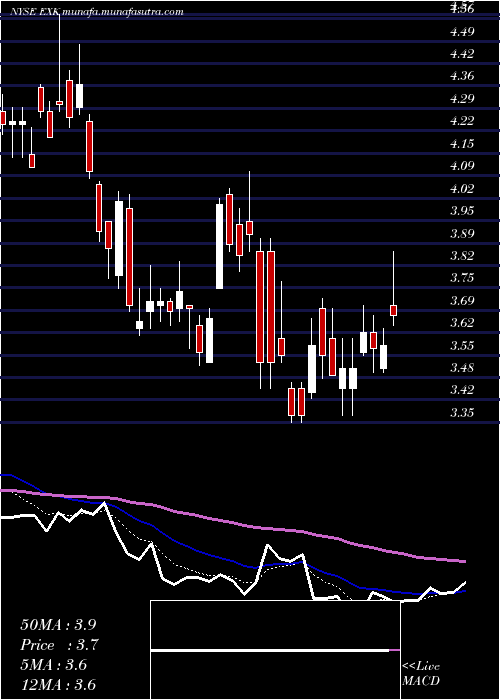The width and height of the screenshot is (500, 700).
Task: Click the 4.15 price axis label
Action: click(x=462, y=144)
